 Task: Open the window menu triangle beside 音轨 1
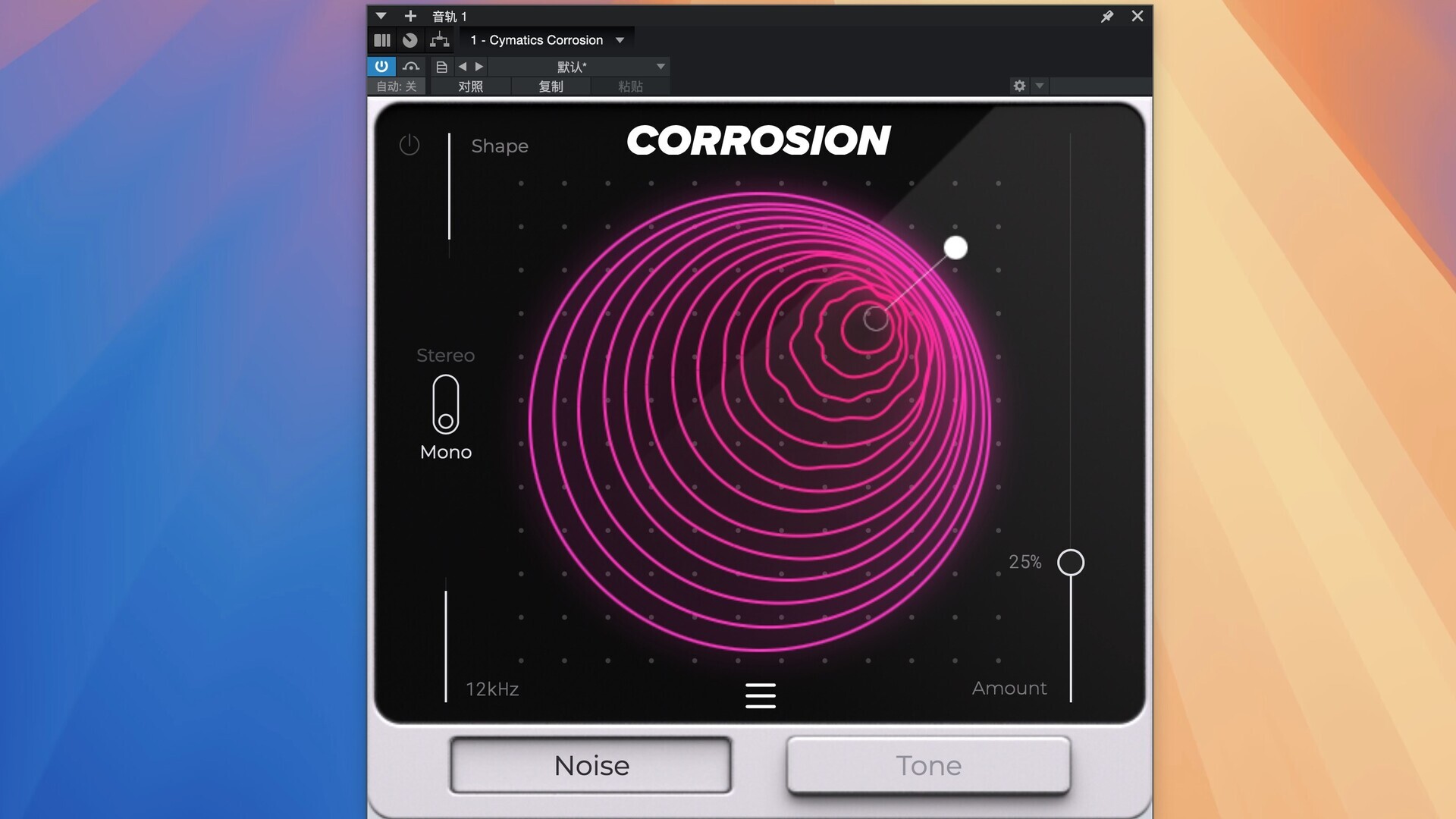tap(381, 16)
